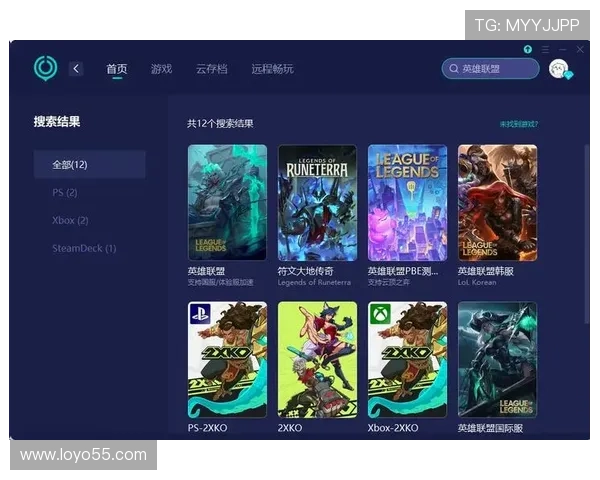Viewport: 600px width, 480px height.
Task: Open the 英雄联盟国际服 game cover
Action: (x=497, y=359)
